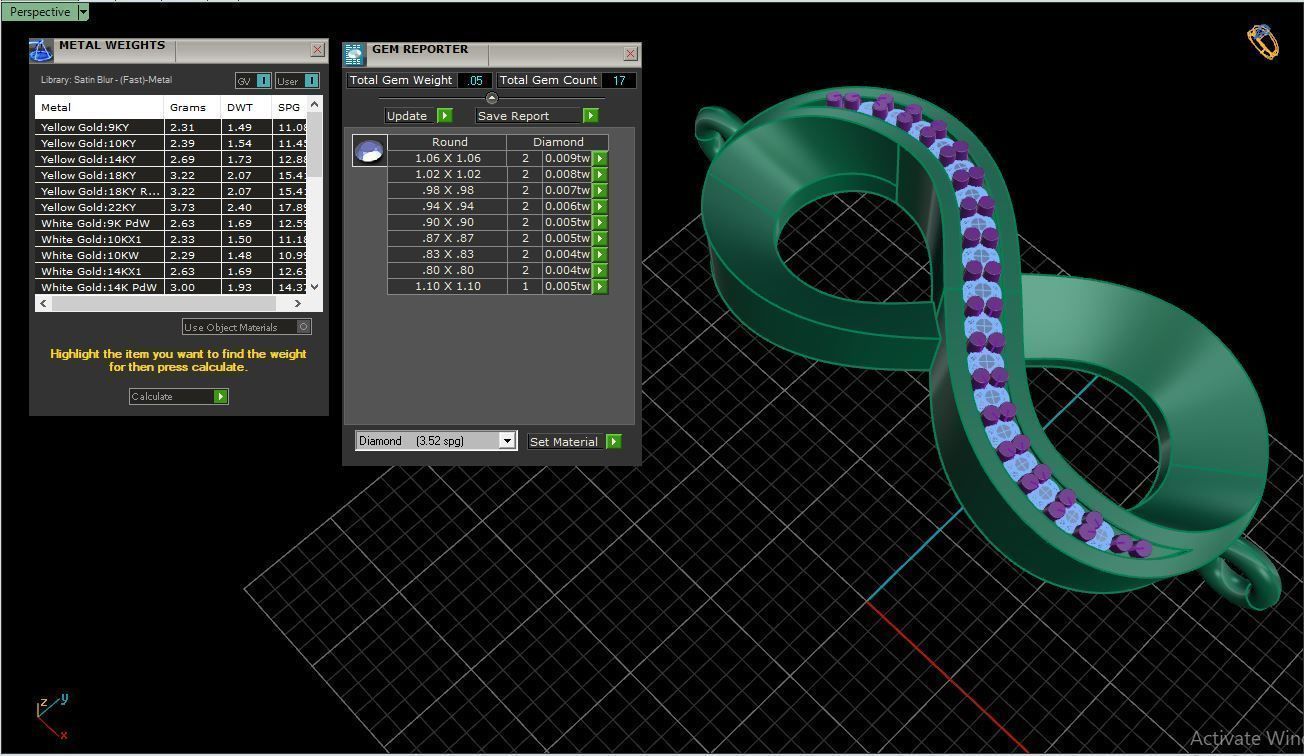Image resolution: width=1304 pixels, height=756 pixels.
Task: Select Yellow Gold:14KY row
Action: (171, 159)
